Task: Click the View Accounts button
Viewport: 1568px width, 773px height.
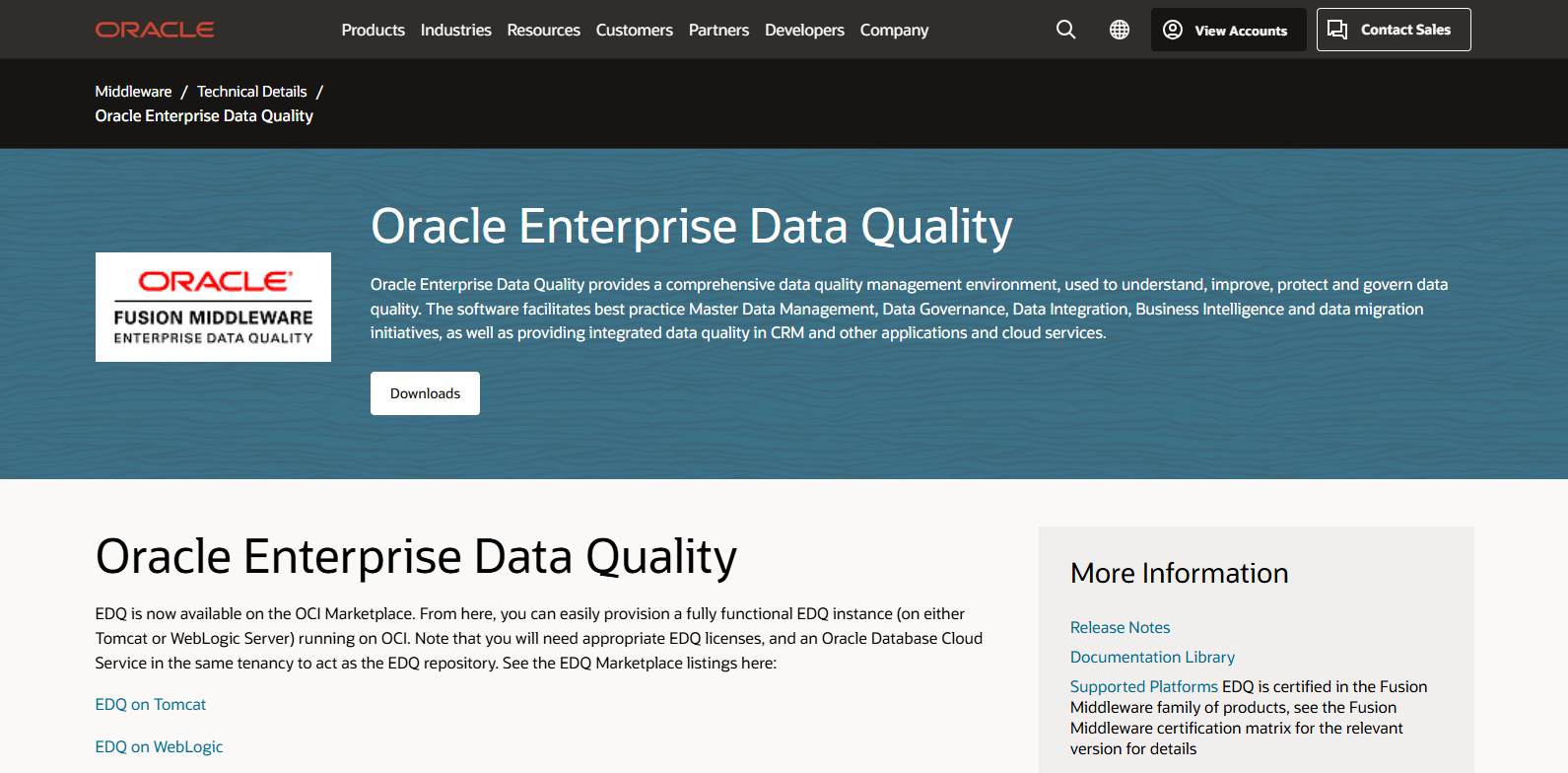Action: point(1228,30)
